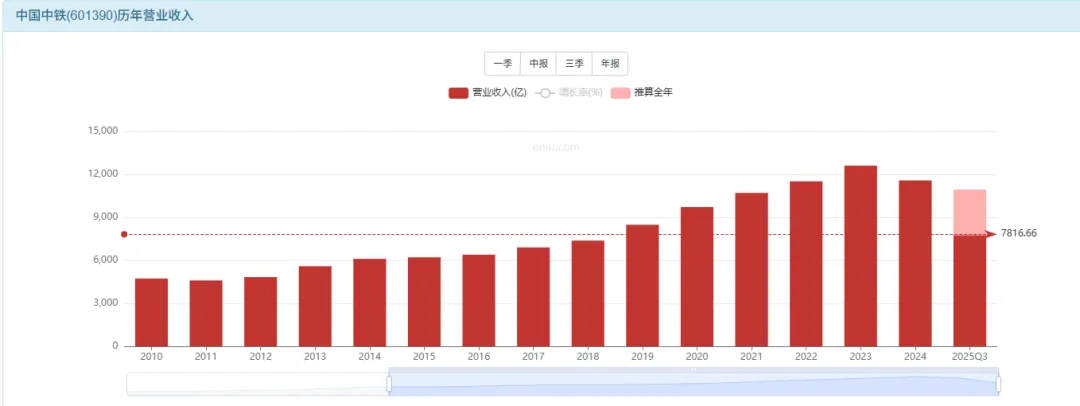
Task: Click the 2023 revenue bar
Action: point(861,256)
